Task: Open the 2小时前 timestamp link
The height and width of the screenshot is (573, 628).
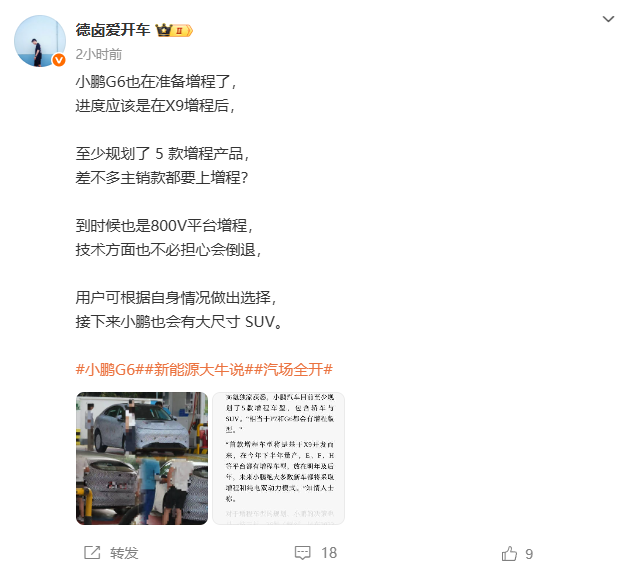Action: pyautogui.click(x=99, y=54)
